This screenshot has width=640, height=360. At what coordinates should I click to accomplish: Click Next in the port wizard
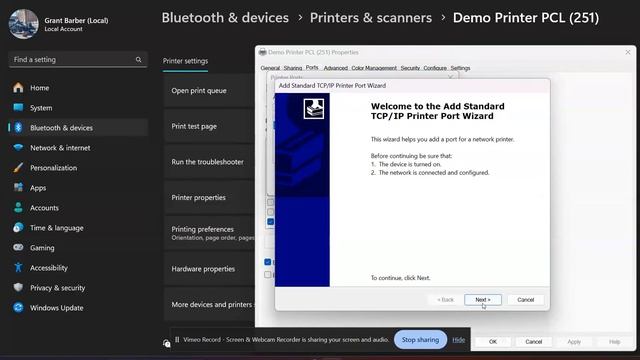[483, 300]
